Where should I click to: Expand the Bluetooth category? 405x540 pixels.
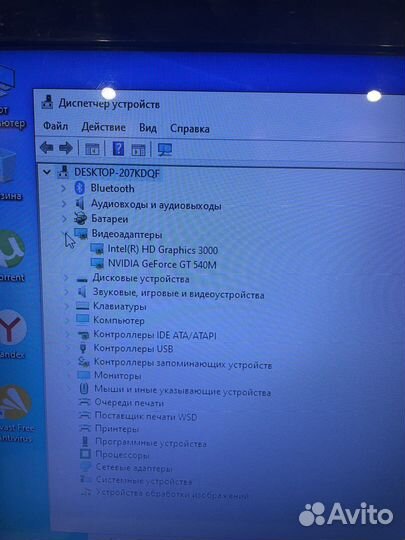(63, 188)
